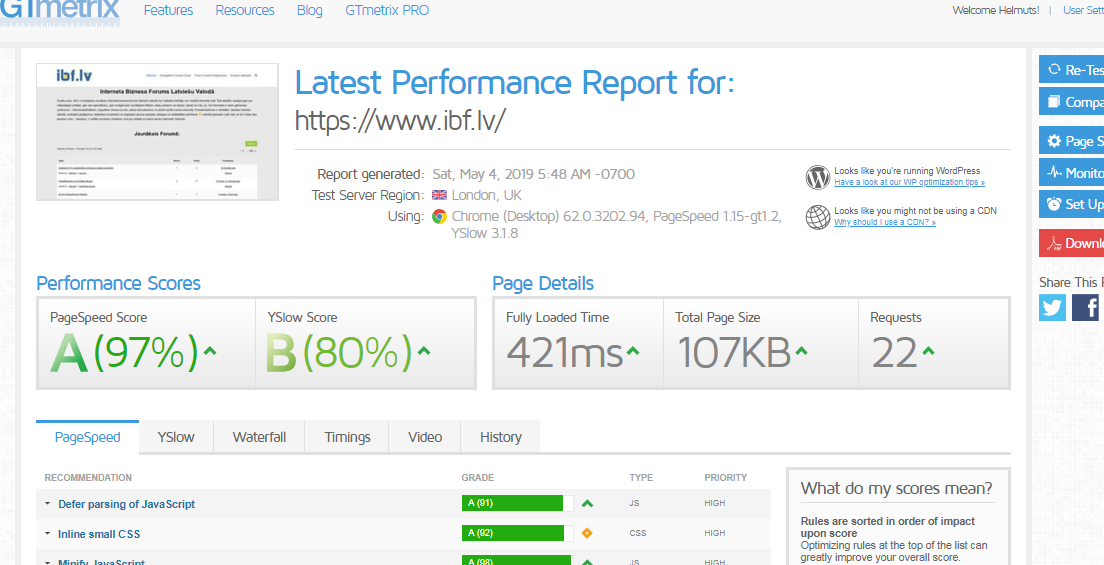The height and width of the screenshot is (565, 1104).
Task: Share report via Twitter icon
Action: [x=1053, y=307]
